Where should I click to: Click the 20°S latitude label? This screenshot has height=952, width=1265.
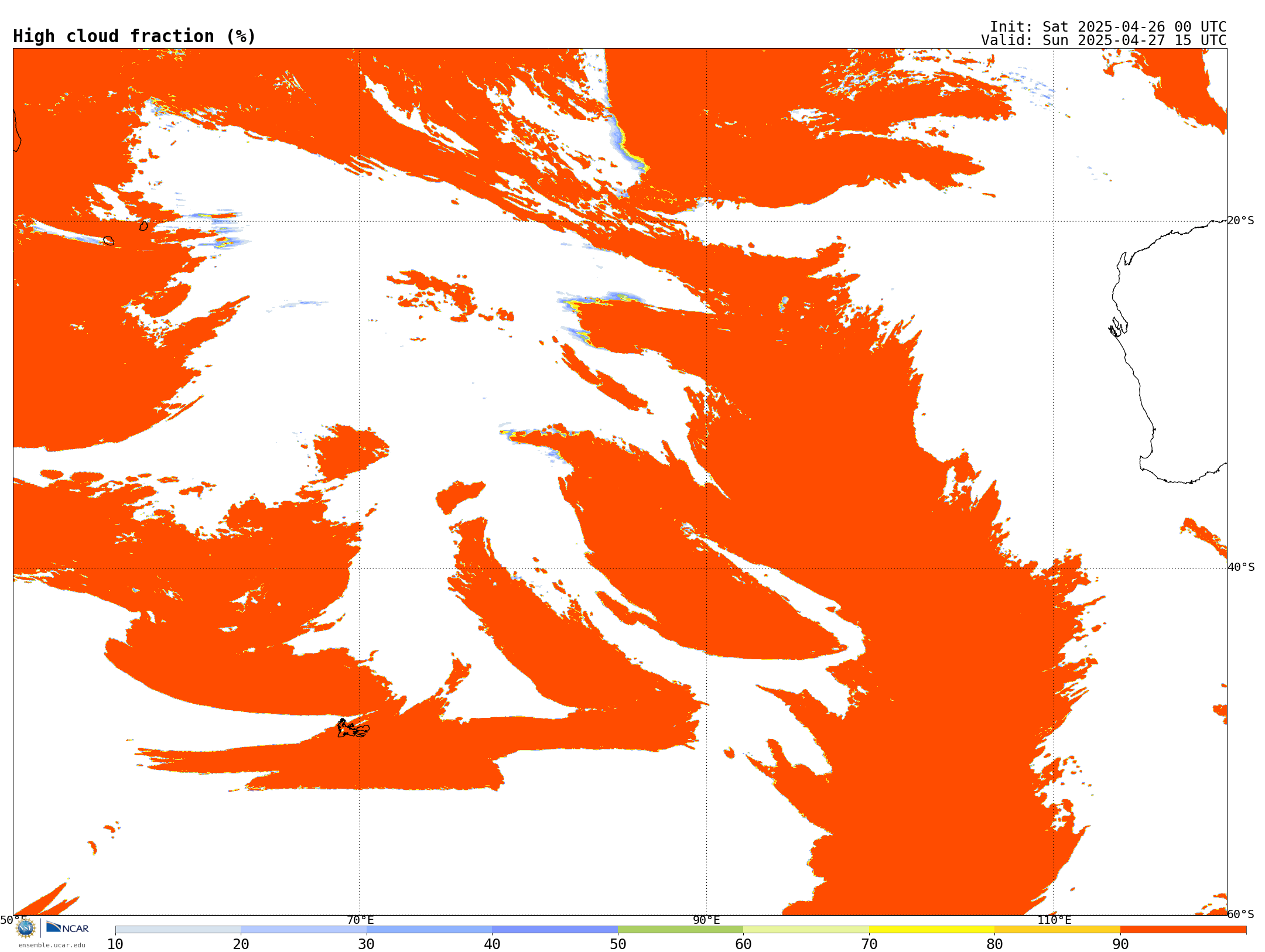click(x=1240, y=221)
